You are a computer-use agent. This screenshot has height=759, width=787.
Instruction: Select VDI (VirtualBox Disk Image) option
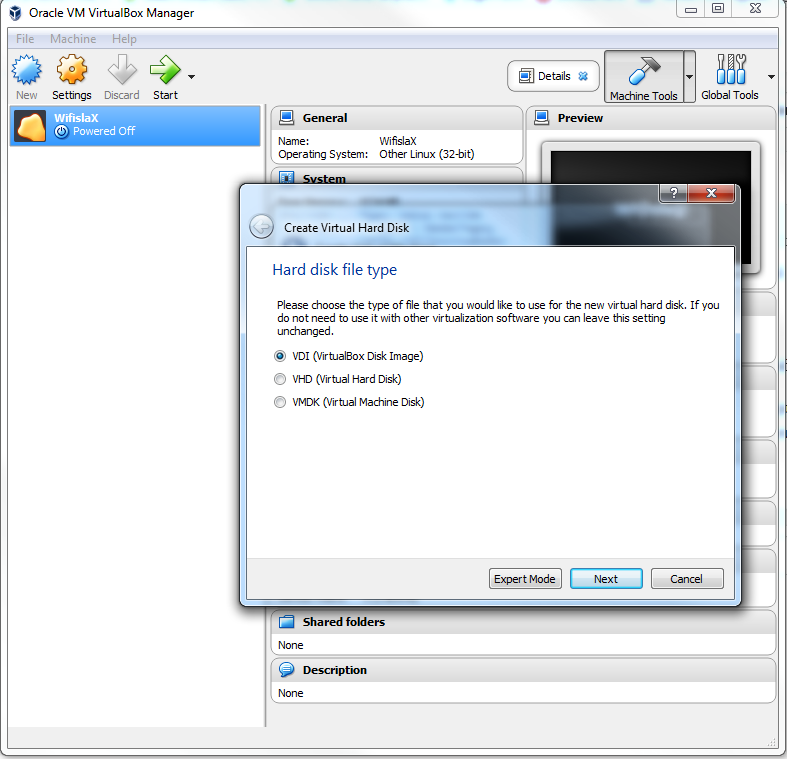(349, 356)
